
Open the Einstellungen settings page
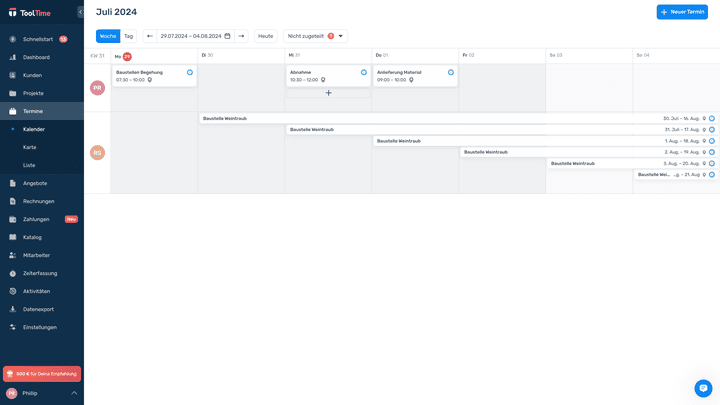pos(40,327)
